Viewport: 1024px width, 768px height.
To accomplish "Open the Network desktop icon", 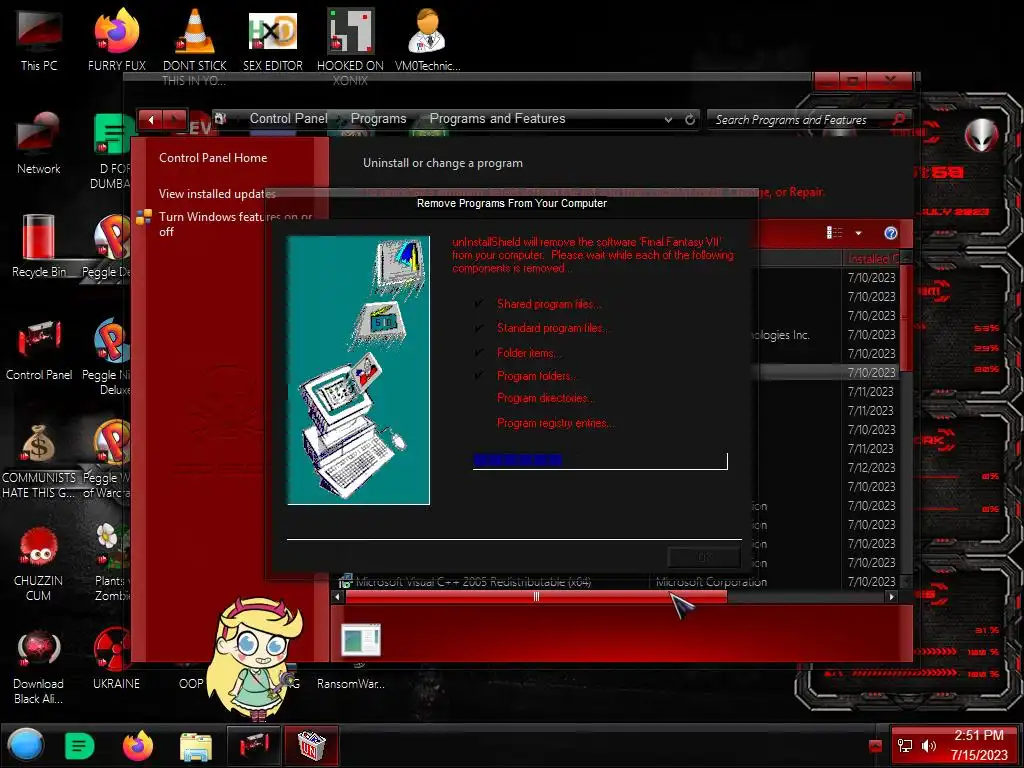I will [39, 144].
